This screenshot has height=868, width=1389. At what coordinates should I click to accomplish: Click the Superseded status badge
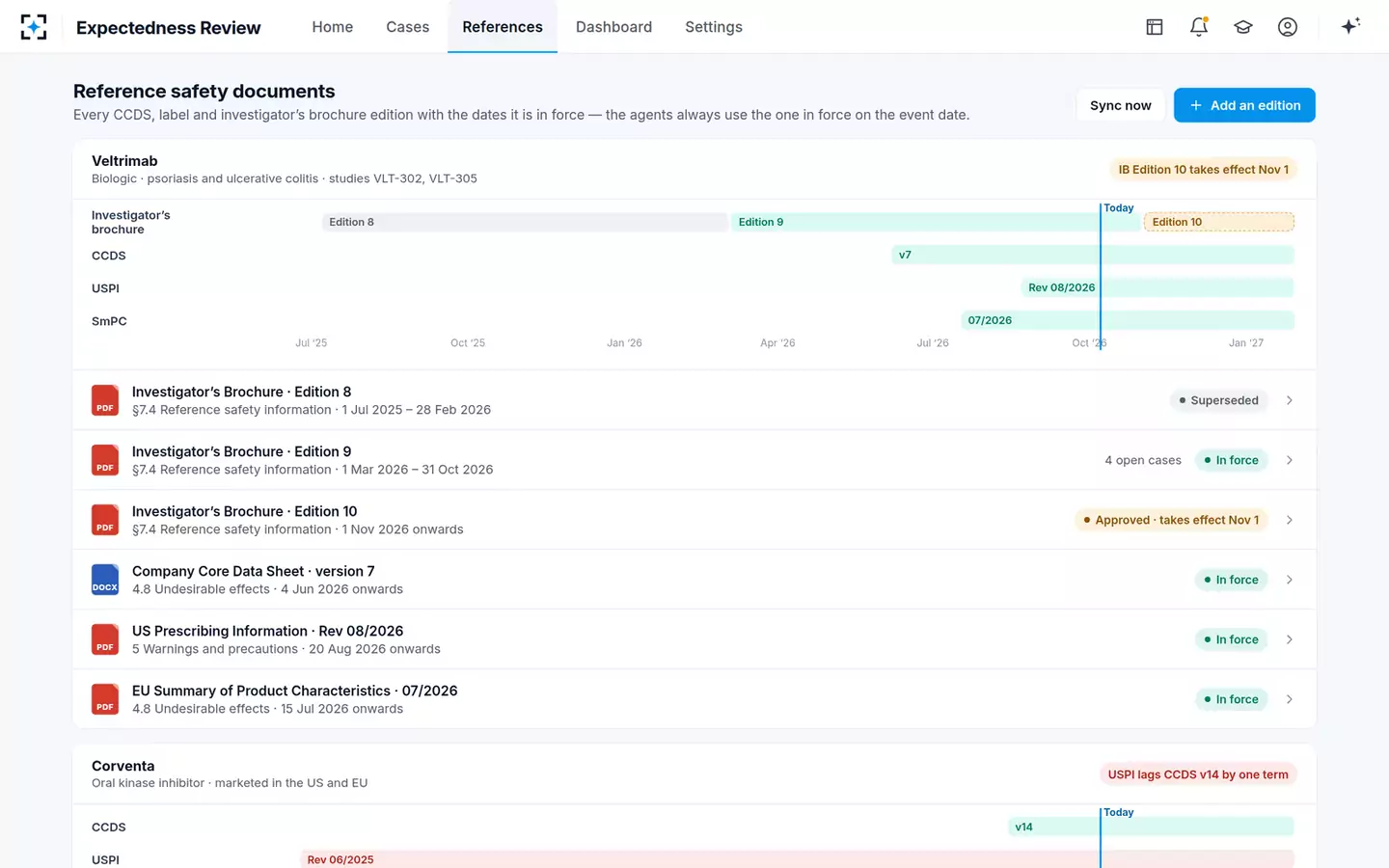(x=1218, y=400)
